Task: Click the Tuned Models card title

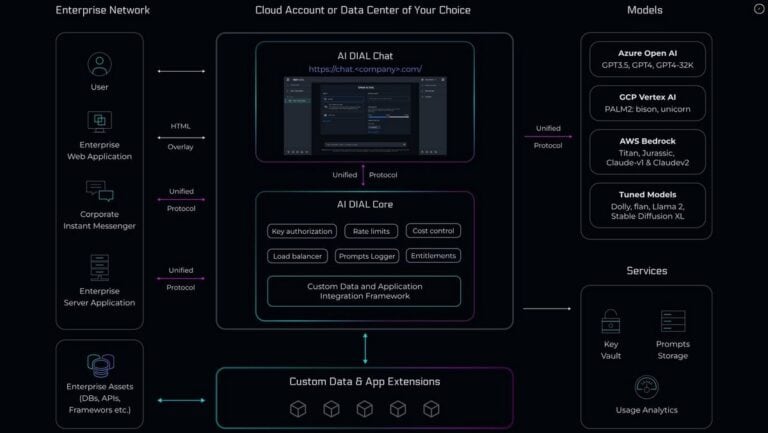Action: tap(648, 194)
